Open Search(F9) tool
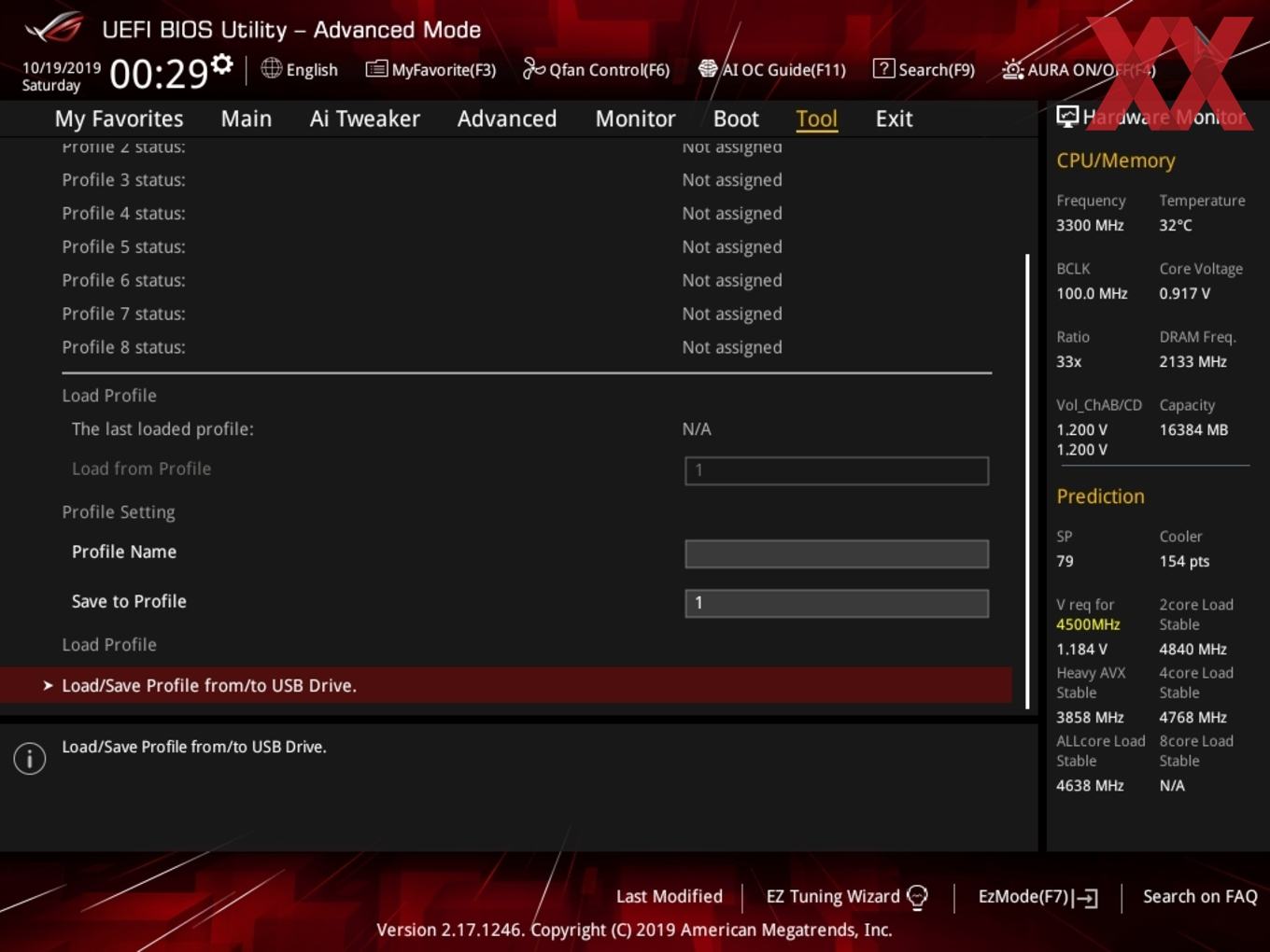Viewport: 1270px width, 952px height. tap(924, 70)
